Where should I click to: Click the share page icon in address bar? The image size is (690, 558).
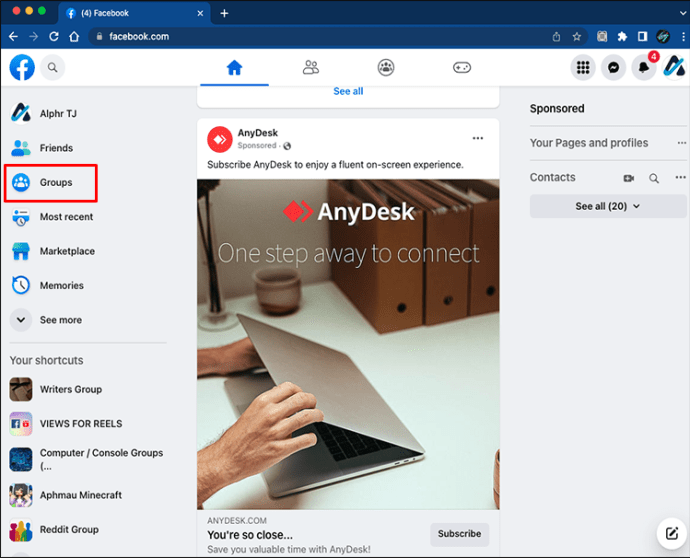click(557, 37)
